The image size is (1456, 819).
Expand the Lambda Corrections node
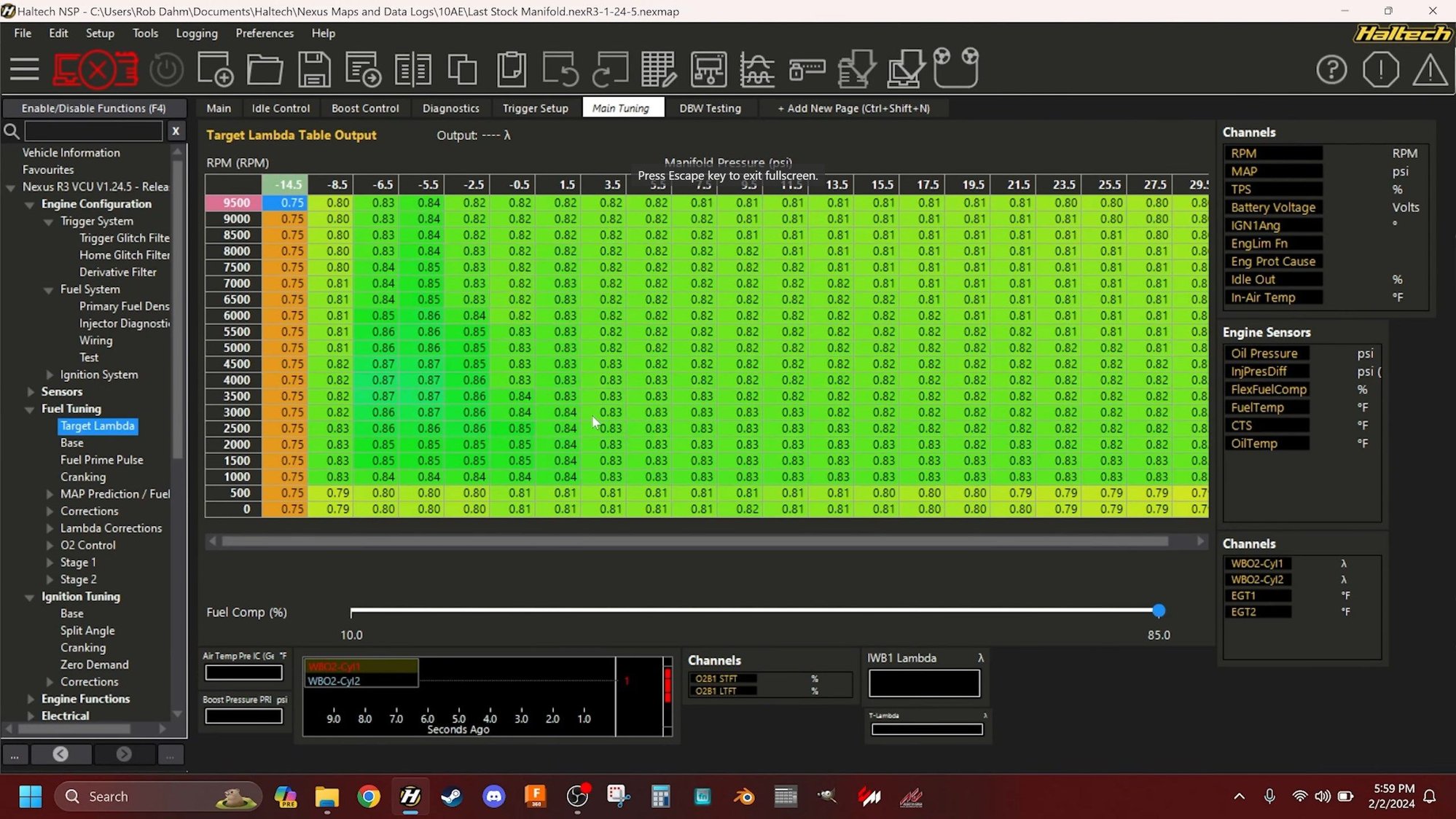tap(50, 528)
